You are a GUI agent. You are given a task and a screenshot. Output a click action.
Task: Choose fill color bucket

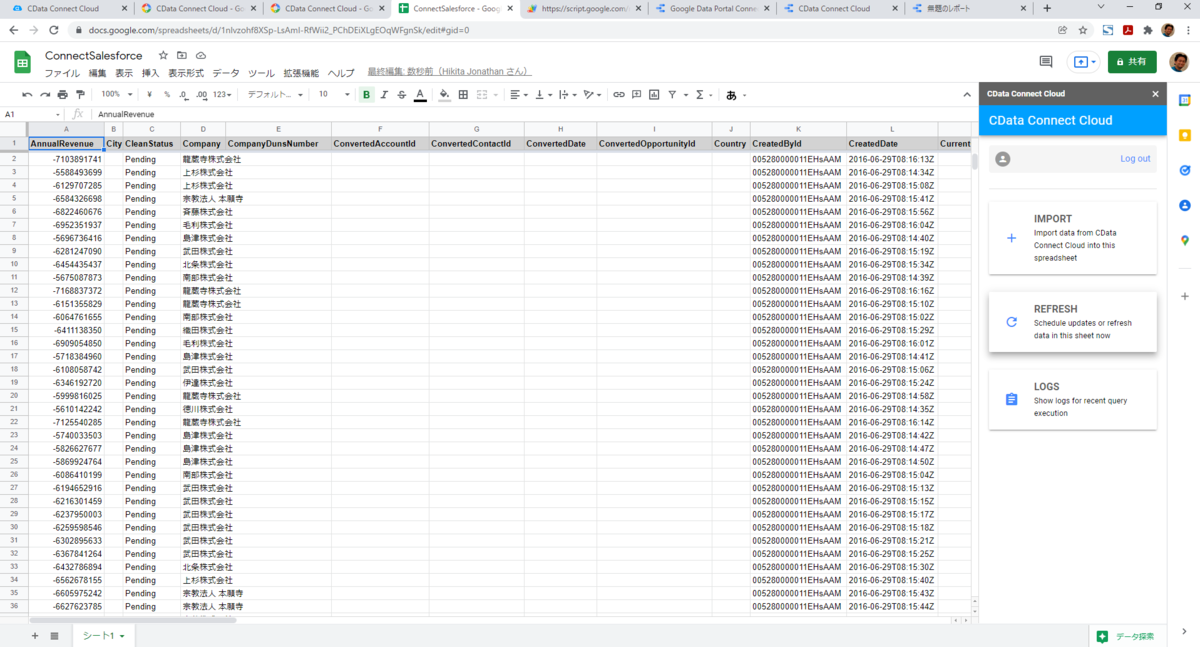[x=445, y=95]
